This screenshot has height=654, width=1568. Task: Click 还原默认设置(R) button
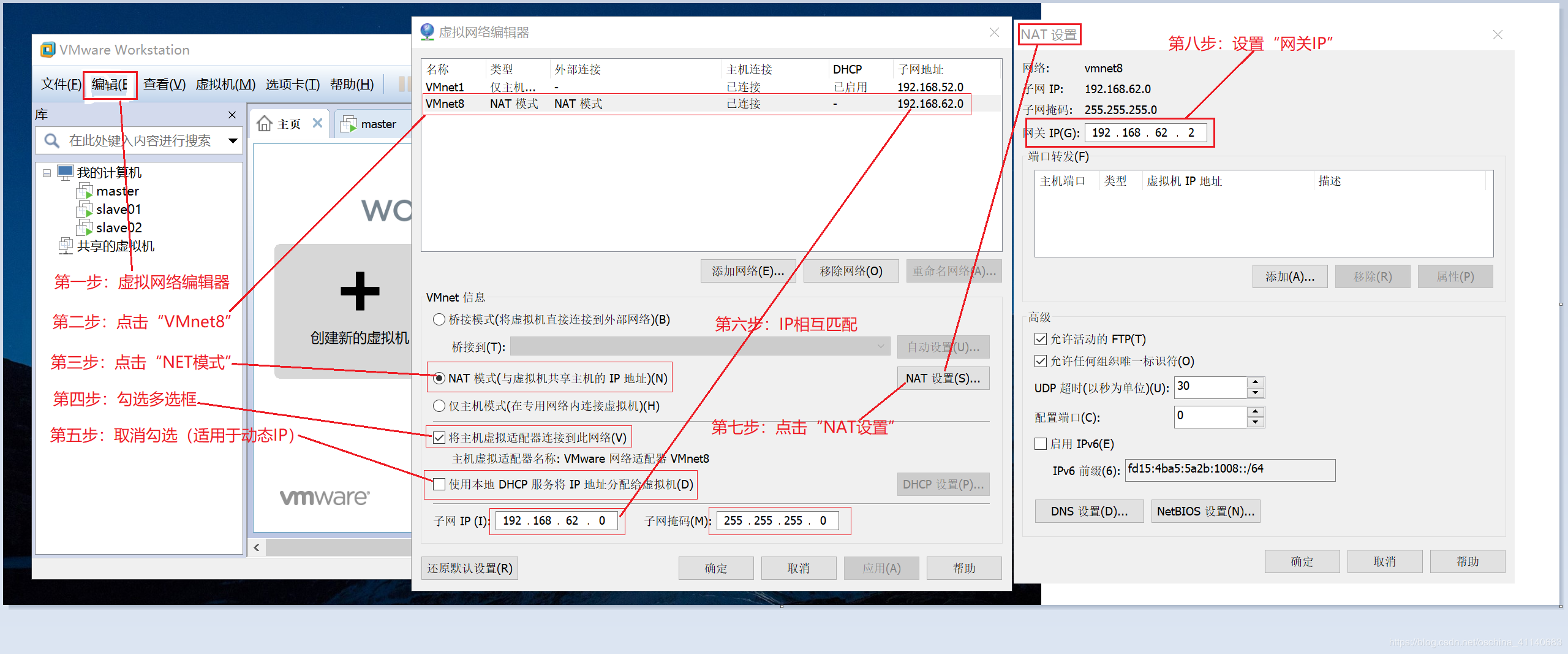[470, 568]
